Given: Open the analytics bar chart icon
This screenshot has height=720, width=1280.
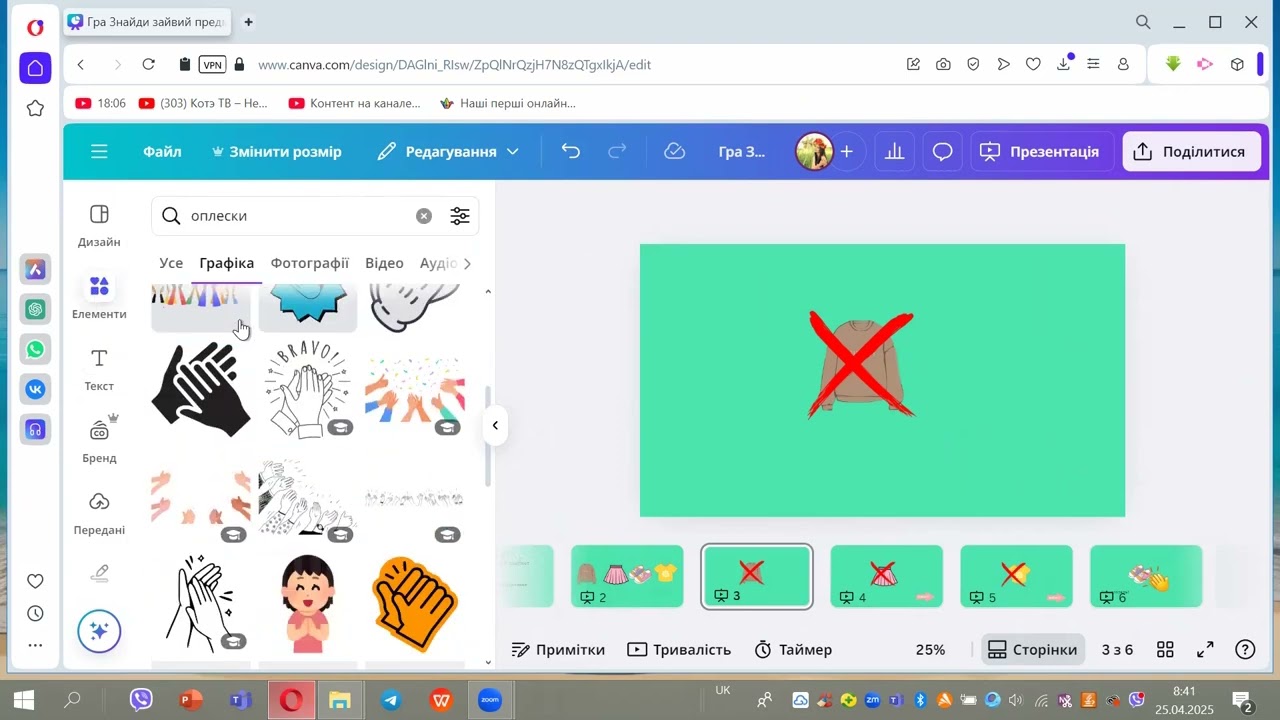Looking at the screenshot, I should (x=895, y=152).
